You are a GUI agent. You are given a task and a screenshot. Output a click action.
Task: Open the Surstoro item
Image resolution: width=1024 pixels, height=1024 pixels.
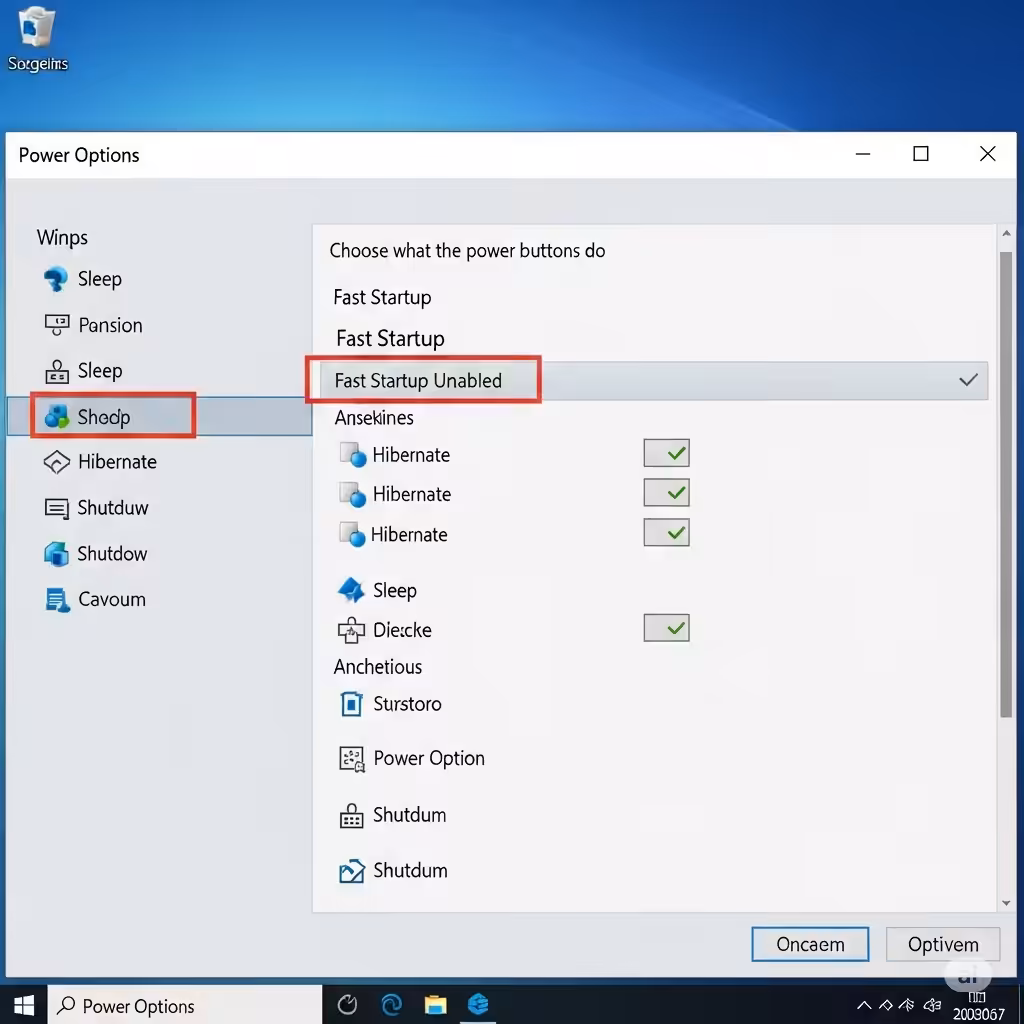pyautogui.click(x=390, y=703)
